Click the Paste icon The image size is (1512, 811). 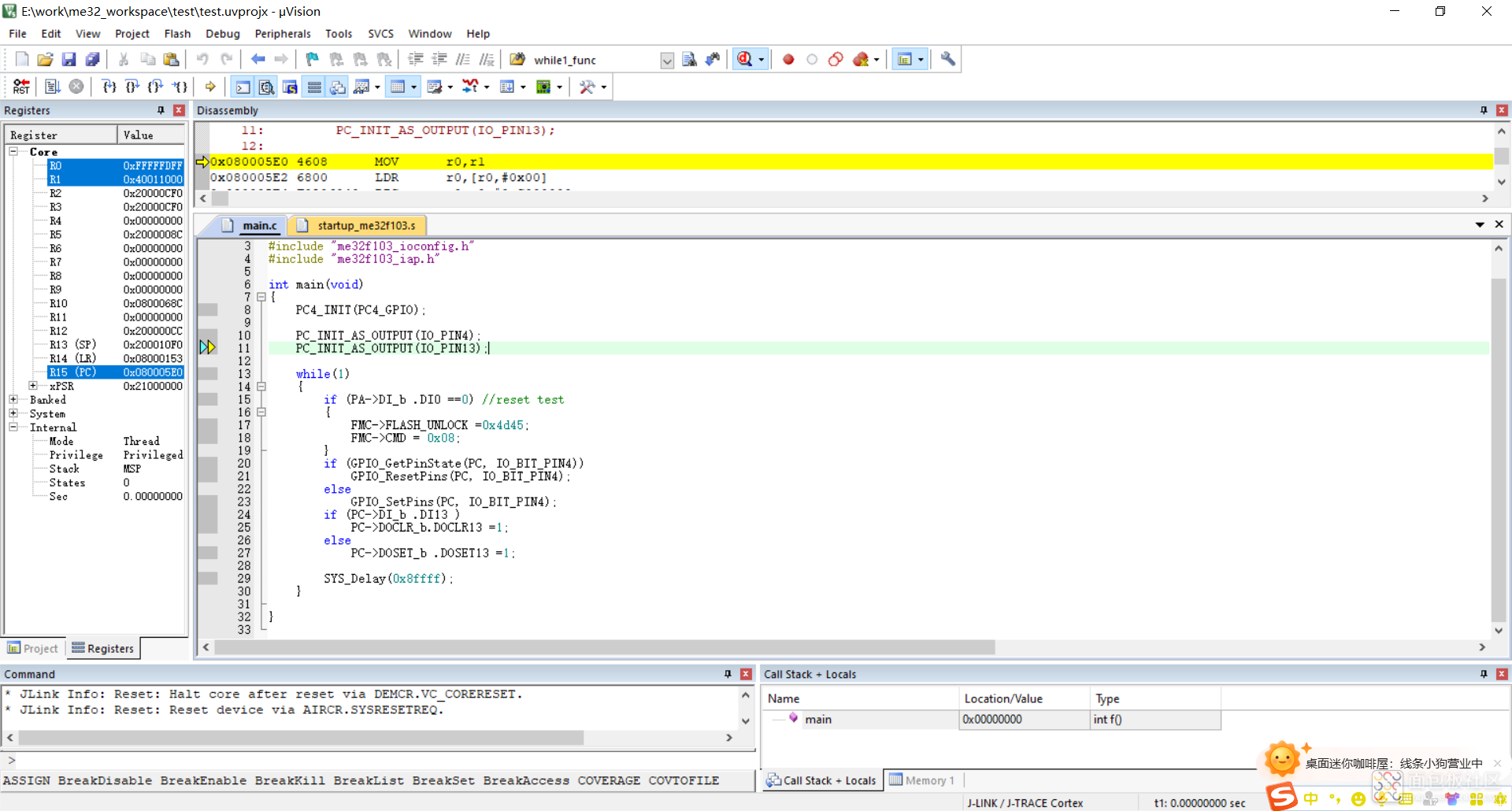[171, 59]
